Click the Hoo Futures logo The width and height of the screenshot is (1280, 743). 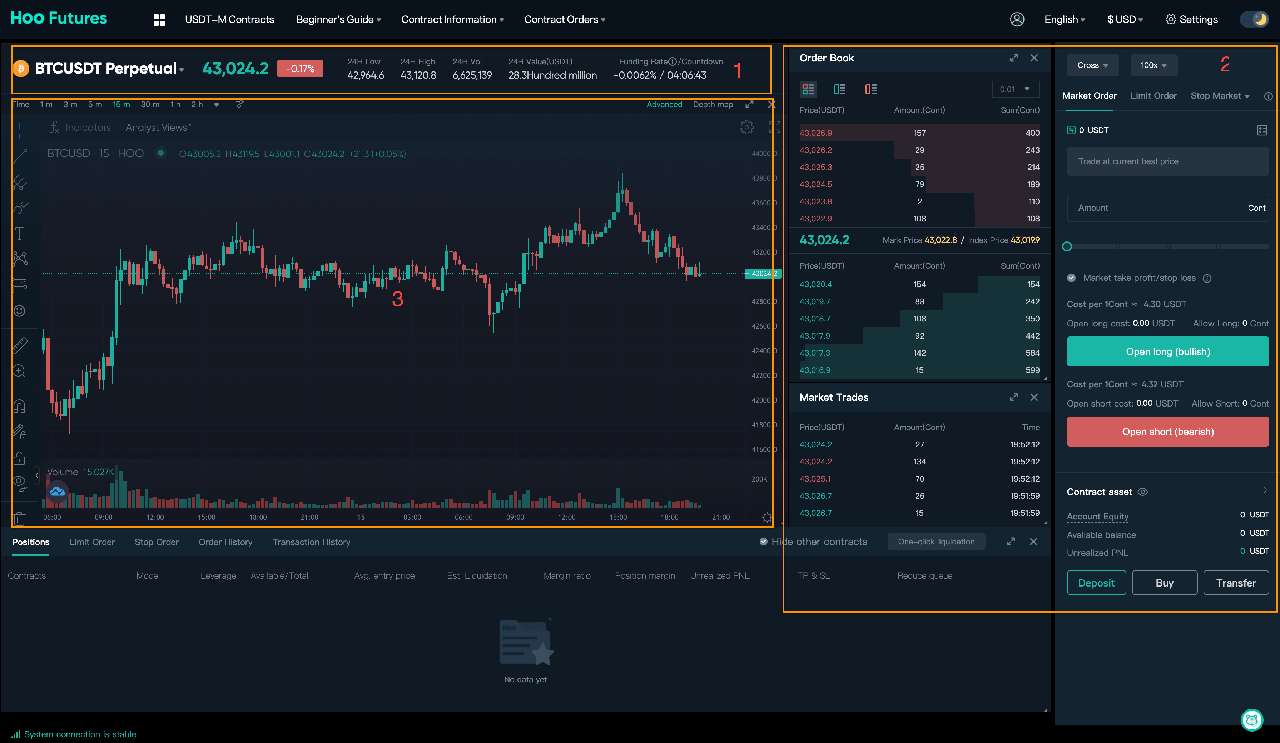pyautogui.click(x=59, y=18)
